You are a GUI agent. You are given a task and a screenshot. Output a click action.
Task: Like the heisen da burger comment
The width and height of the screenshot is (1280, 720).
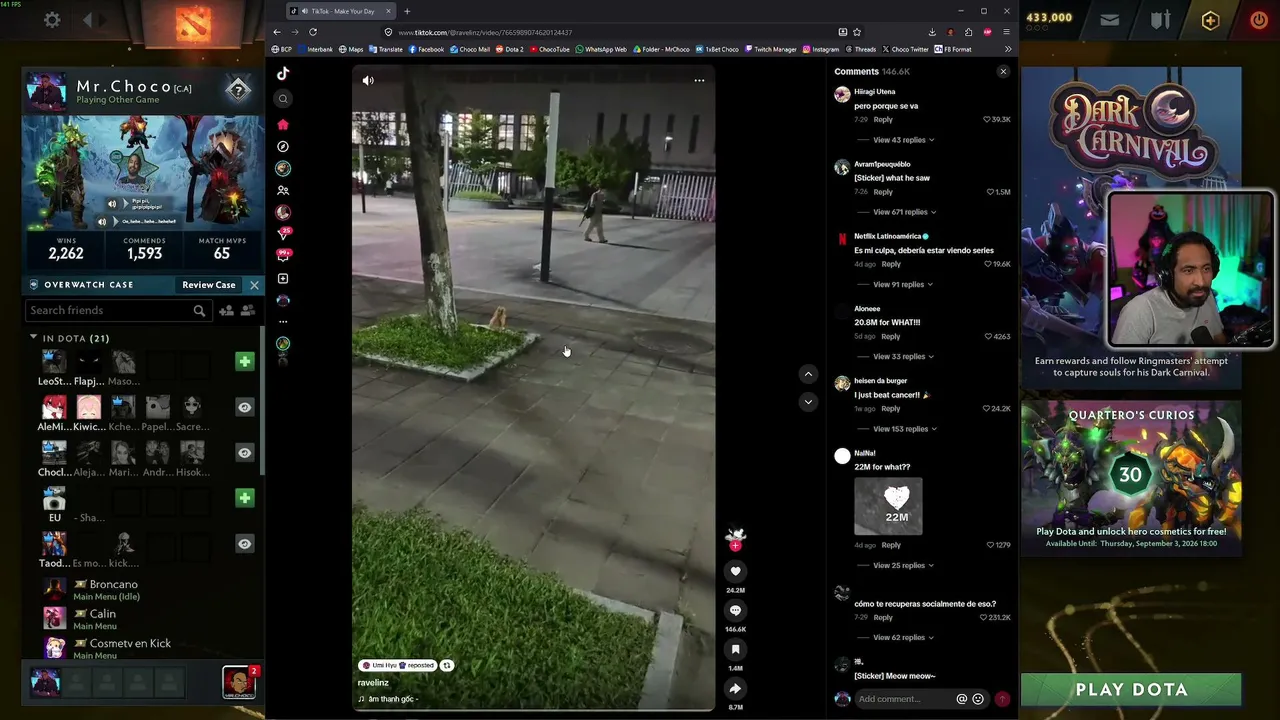pos(987,409)
